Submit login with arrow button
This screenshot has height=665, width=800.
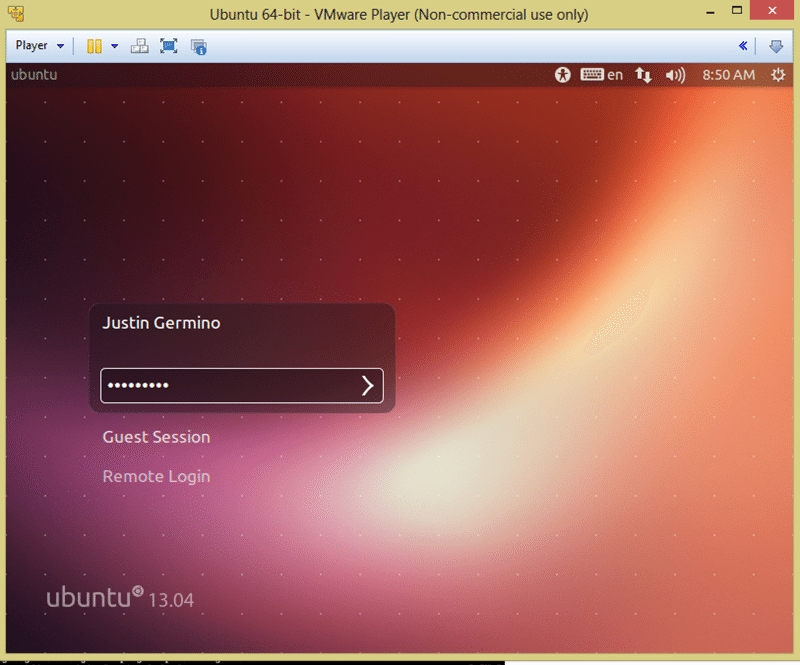[x=368, y=385]
